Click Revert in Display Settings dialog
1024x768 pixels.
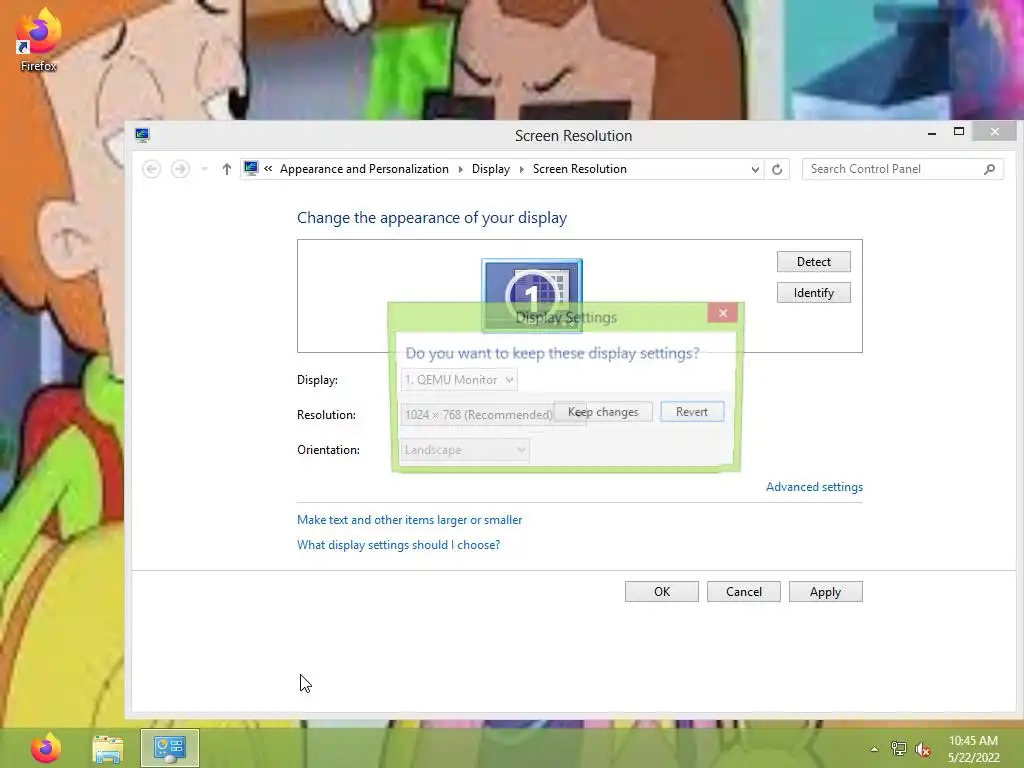[x=692, y=412]
